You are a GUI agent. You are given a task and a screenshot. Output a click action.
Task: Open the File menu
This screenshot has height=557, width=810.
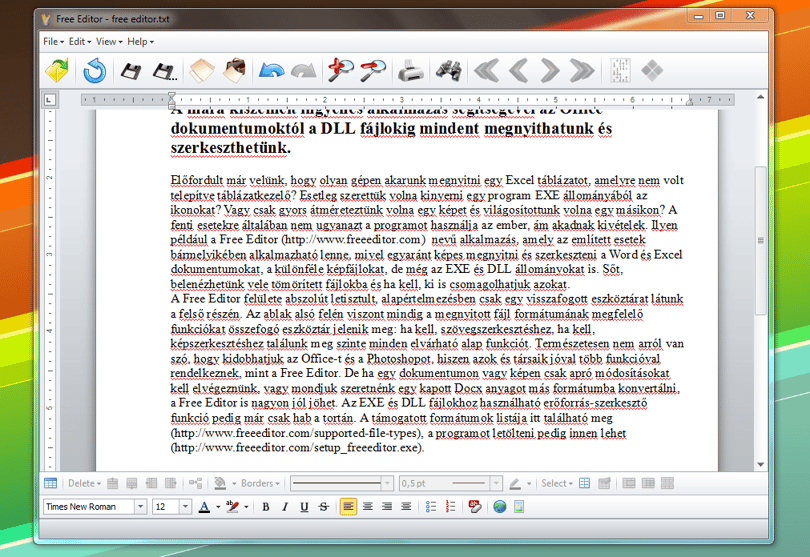(53, 41)
